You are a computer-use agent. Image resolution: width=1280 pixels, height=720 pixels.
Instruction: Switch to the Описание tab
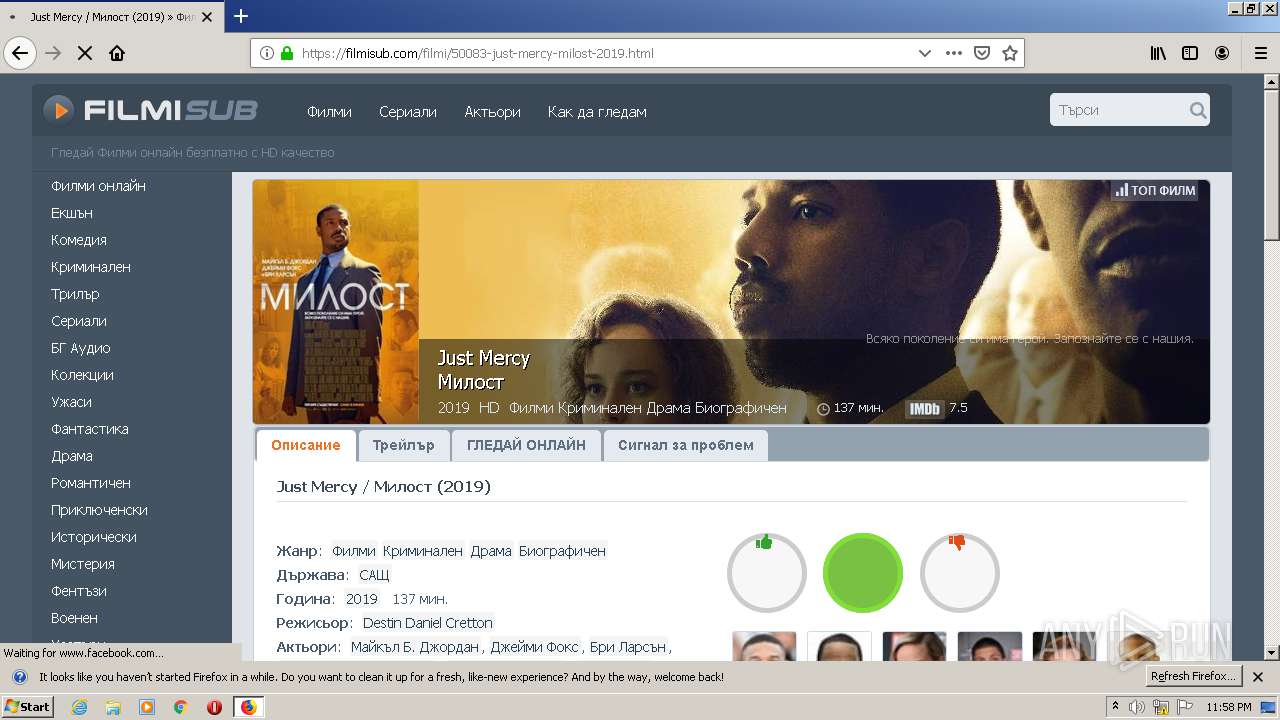click(x=306, y=445)
